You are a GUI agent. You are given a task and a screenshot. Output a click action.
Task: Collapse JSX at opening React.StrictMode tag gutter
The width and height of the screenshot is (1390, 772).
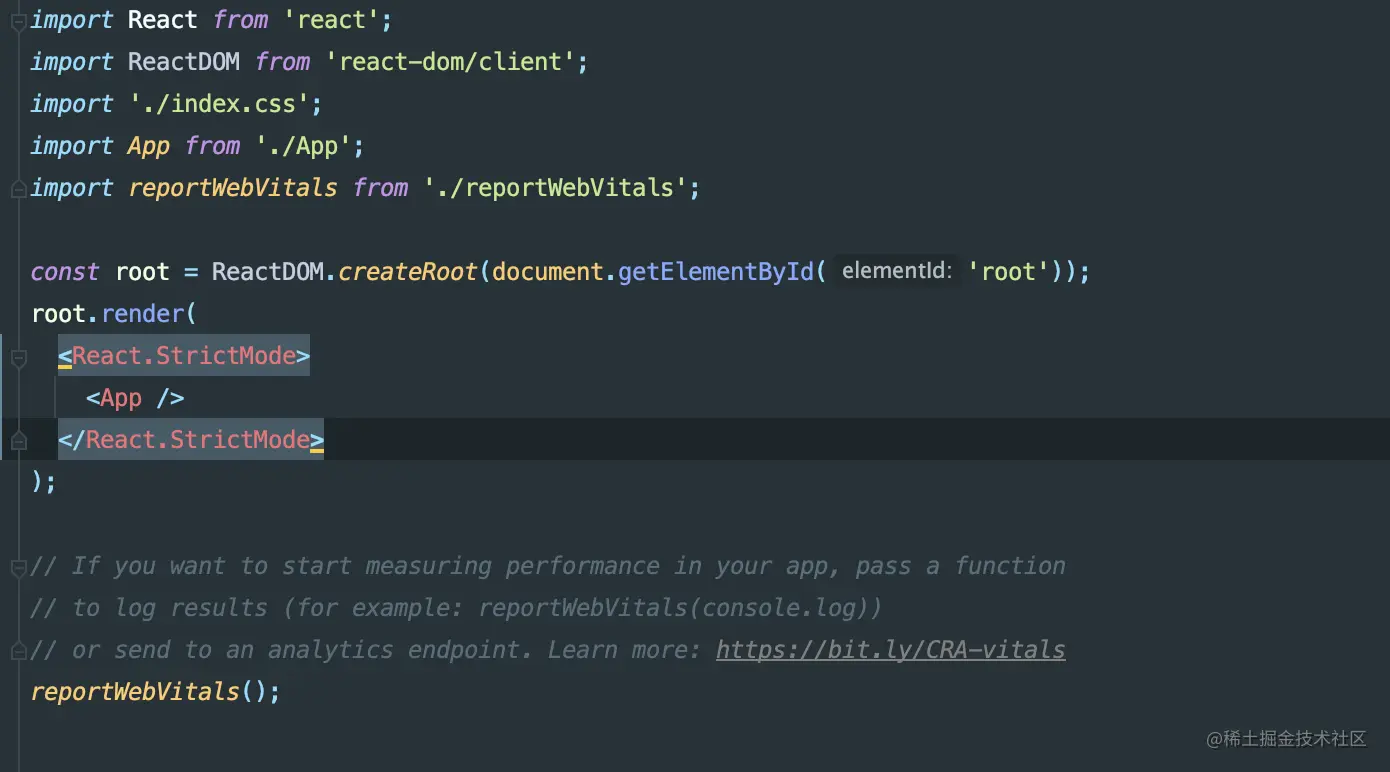[x=18, y=357]
